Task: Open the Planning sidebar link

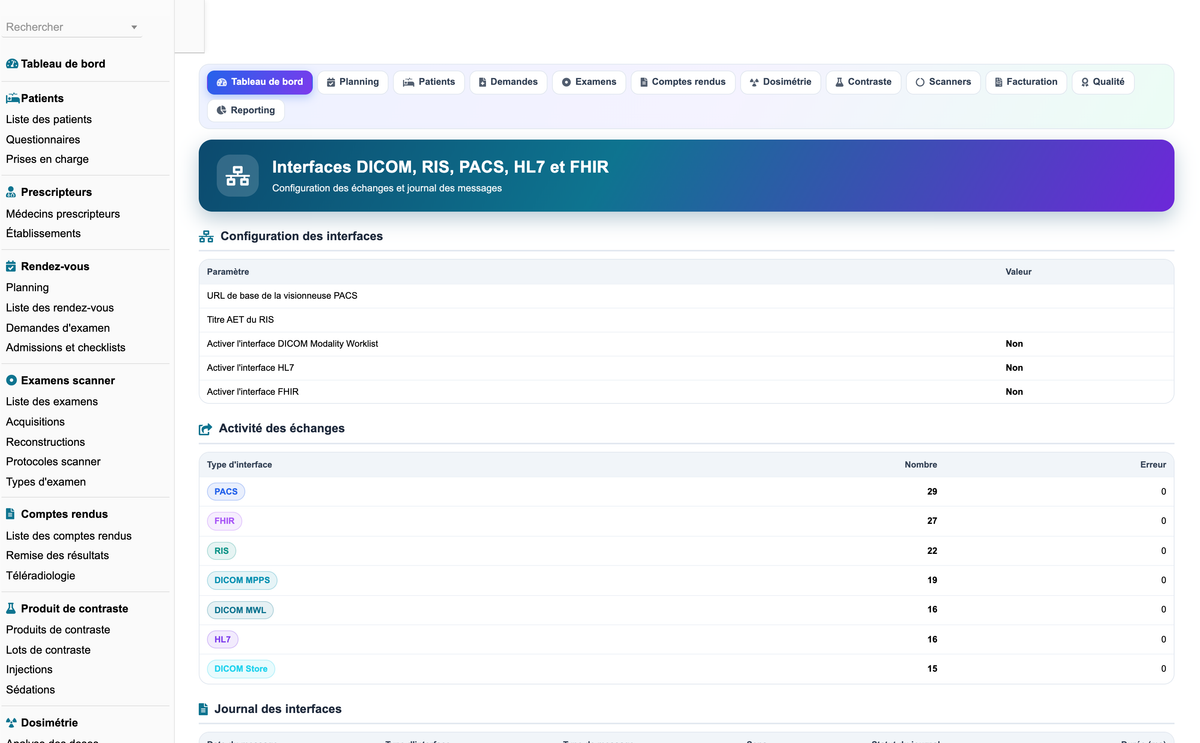Action: [27, 288]
